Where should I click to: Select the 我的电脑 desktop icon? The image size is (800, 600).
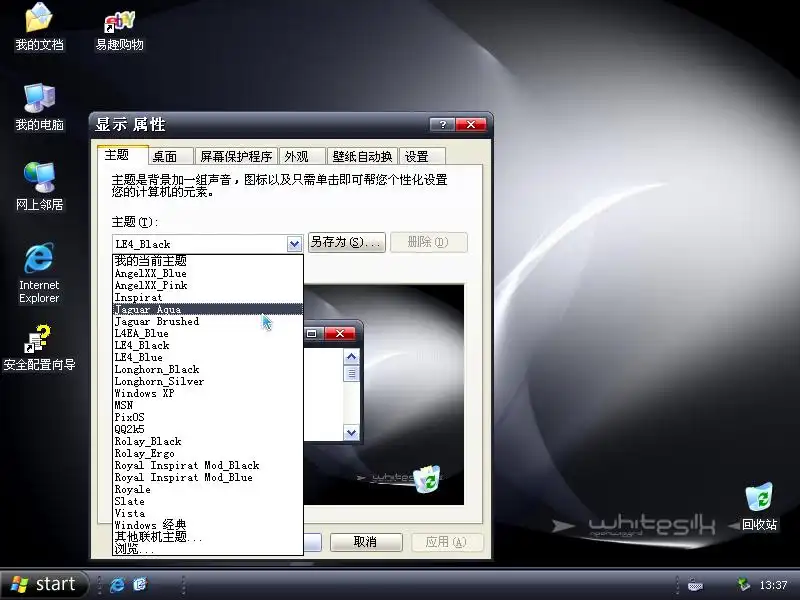(x=39, y=107)
